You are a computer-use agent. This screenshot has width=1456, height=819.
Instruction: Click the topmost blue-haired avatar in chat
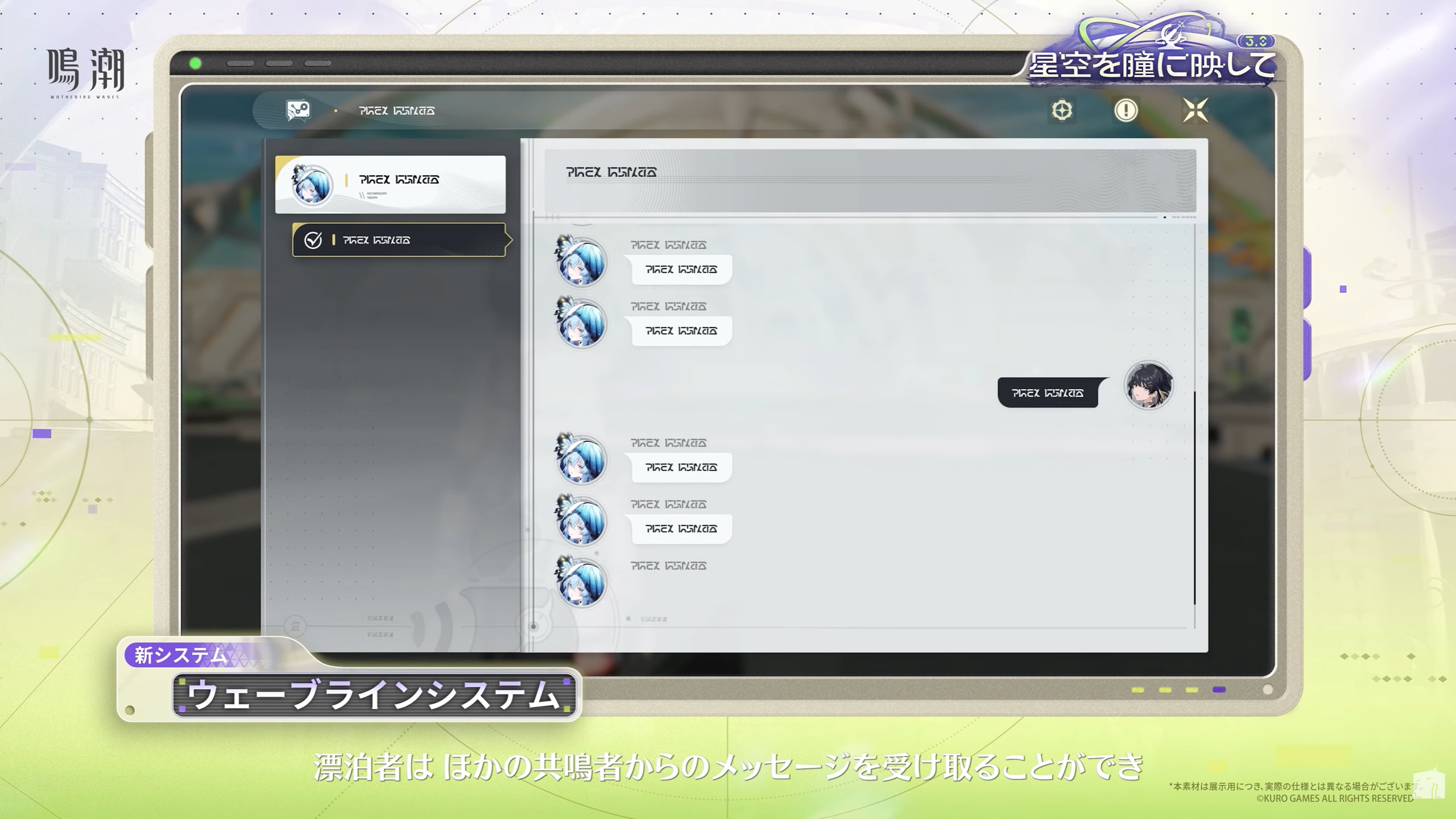pos(581,262)
